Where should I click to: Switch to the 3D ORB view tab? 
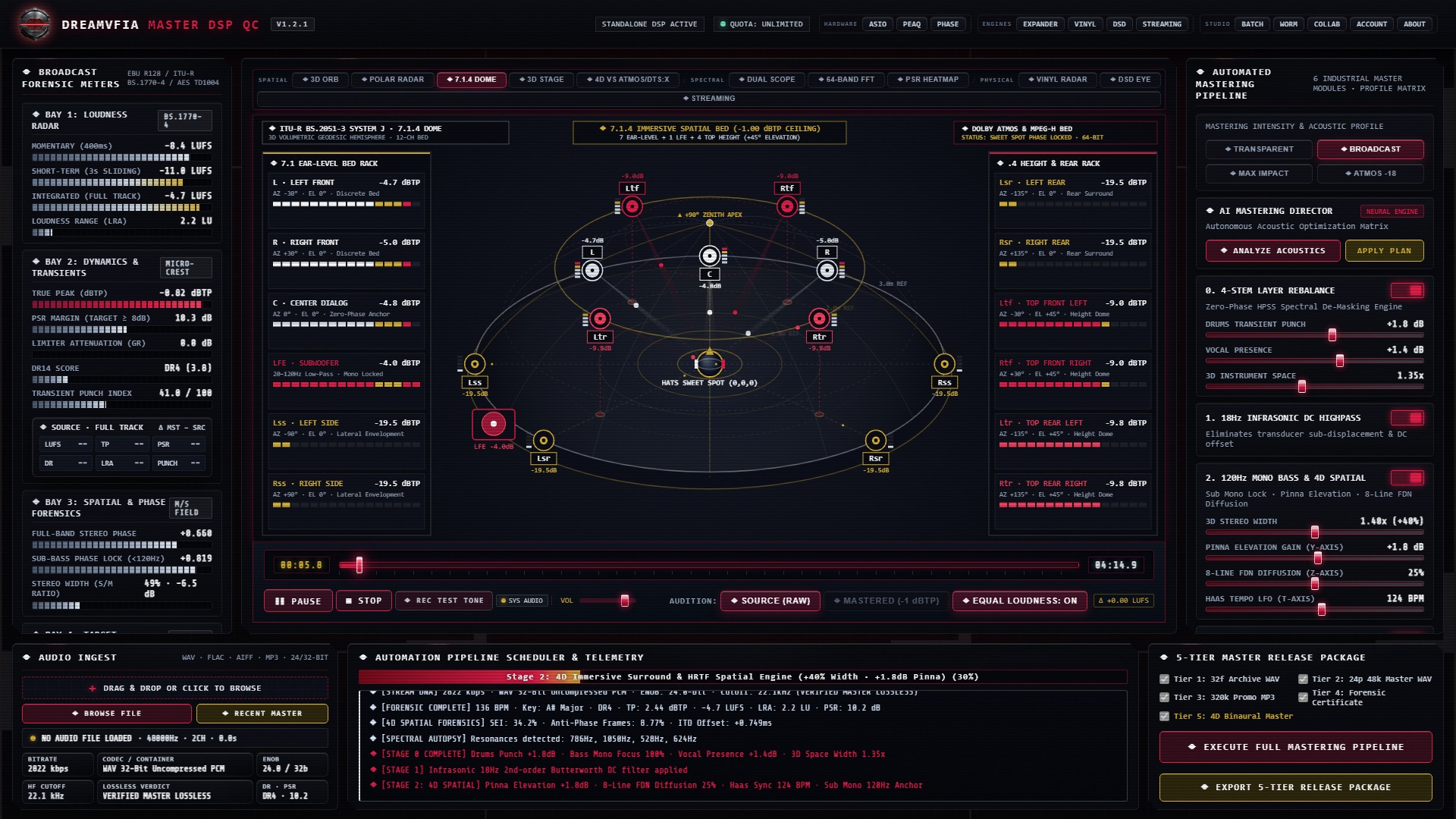(320, 80)
